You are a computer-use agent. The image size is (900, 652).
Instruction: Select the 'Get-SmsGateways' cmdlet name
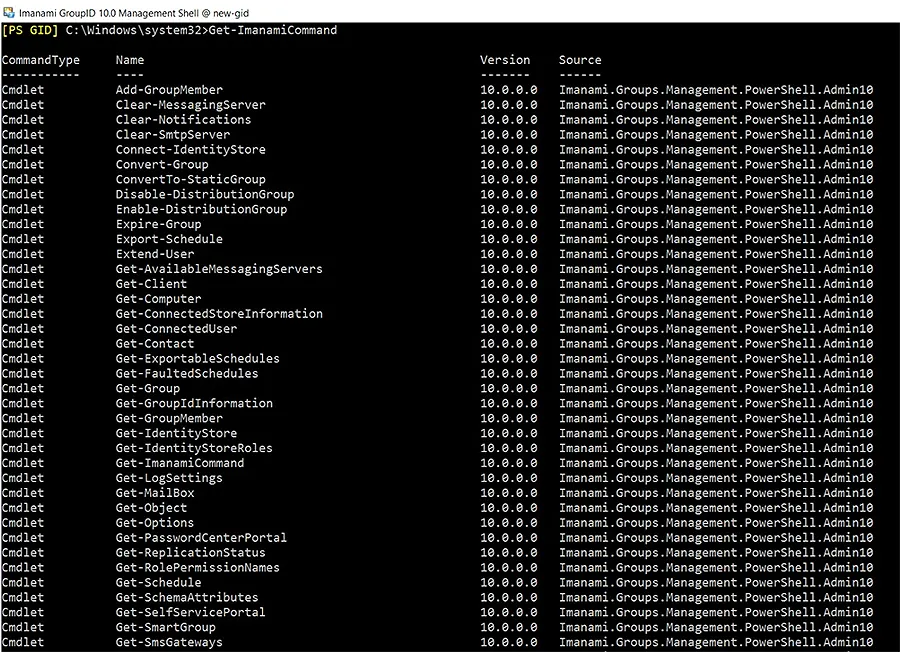(x=169, y=642)
